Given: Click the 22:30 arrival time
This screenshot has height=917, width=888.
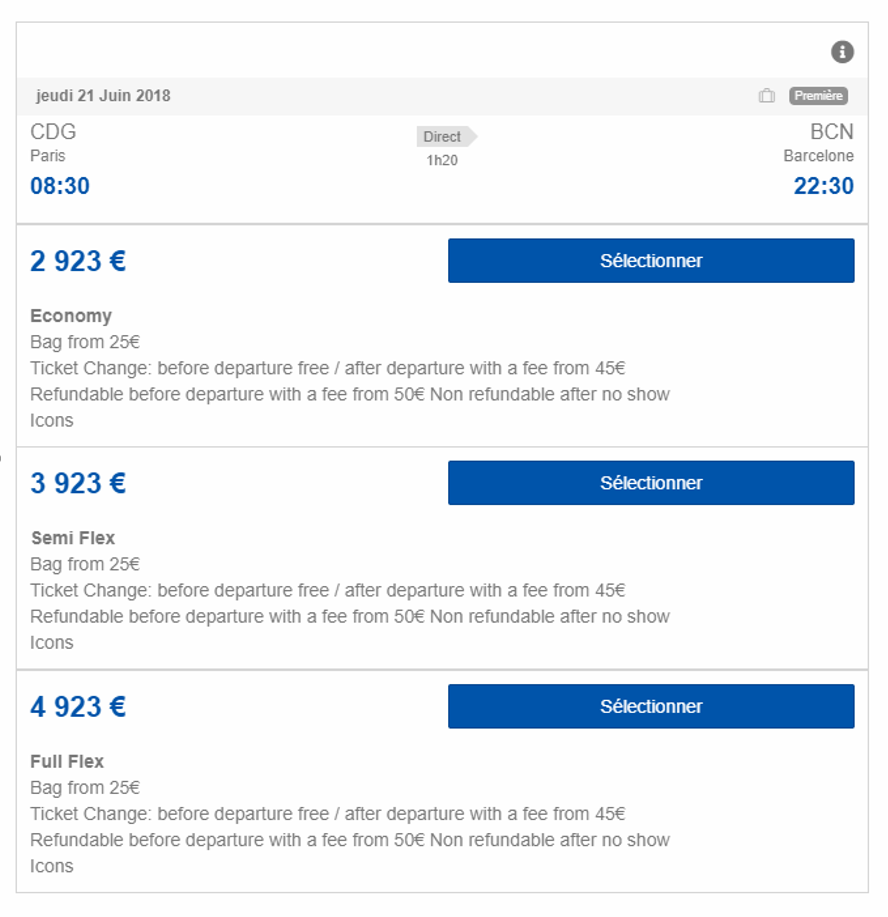Looking at the screenshot, I should [x=824, y=186].
